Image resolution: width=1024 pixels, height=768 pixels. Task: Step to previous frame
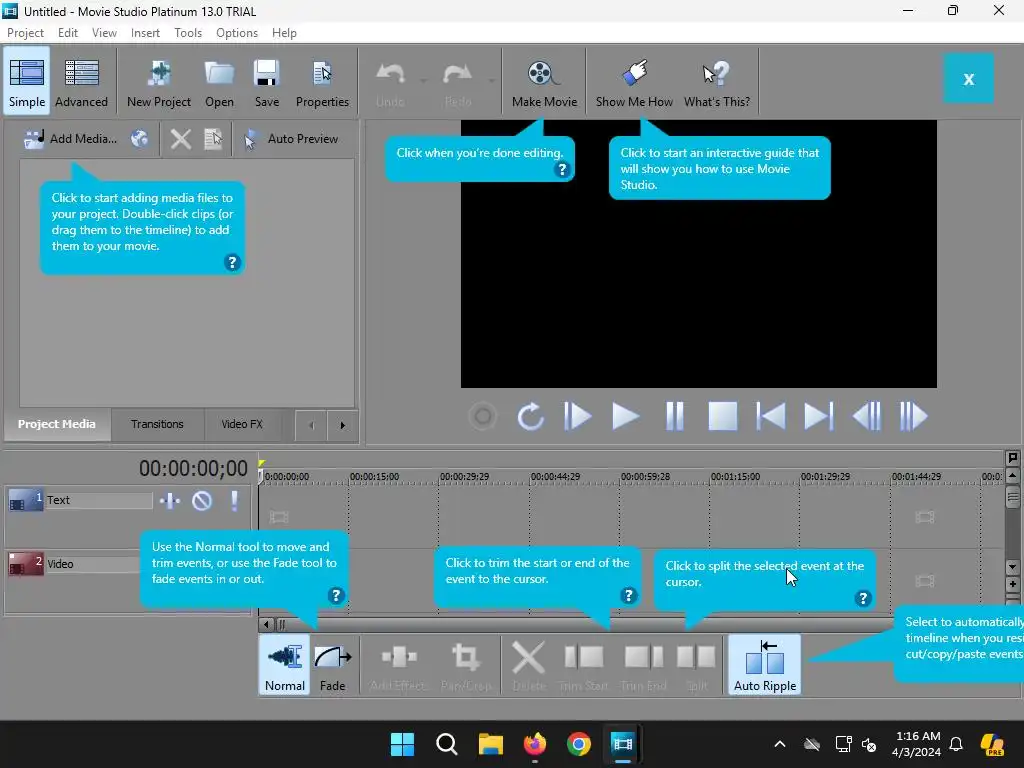click(x=867, y=416)
